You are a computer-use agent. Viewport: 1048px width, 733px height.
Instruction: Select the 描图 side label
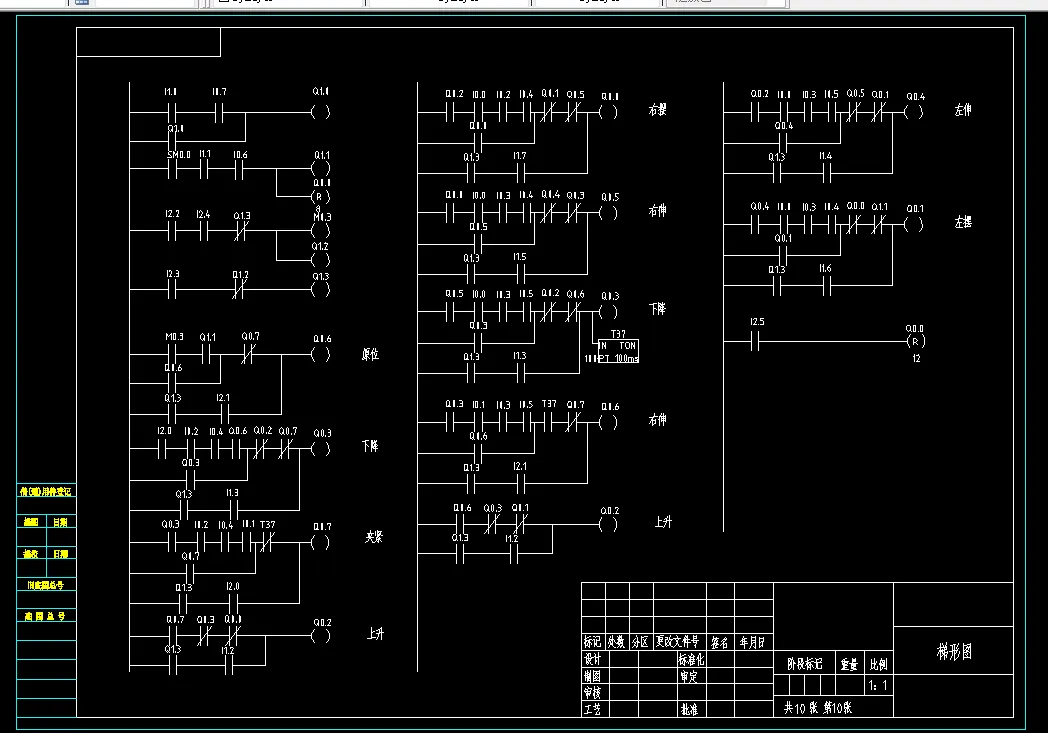pos(31,522)
